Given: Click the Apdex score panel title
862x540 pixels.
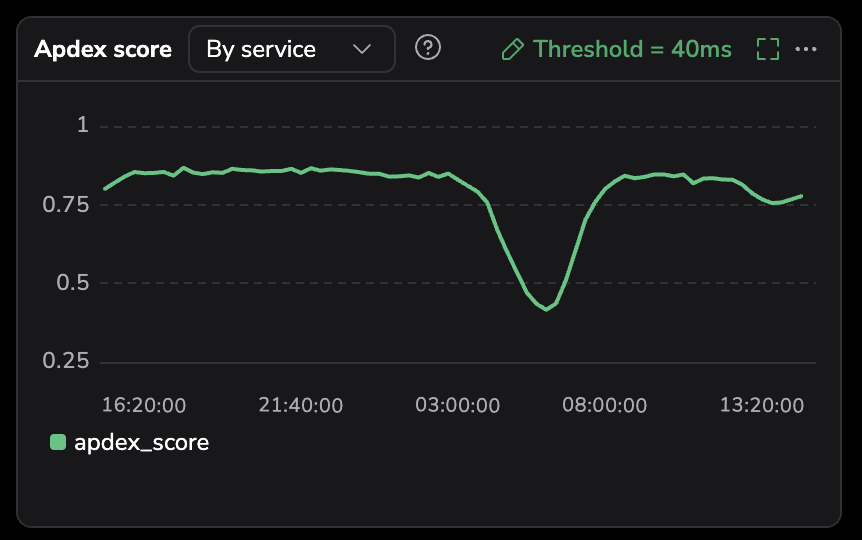Looking at the screenshot, I should (103, 49).
